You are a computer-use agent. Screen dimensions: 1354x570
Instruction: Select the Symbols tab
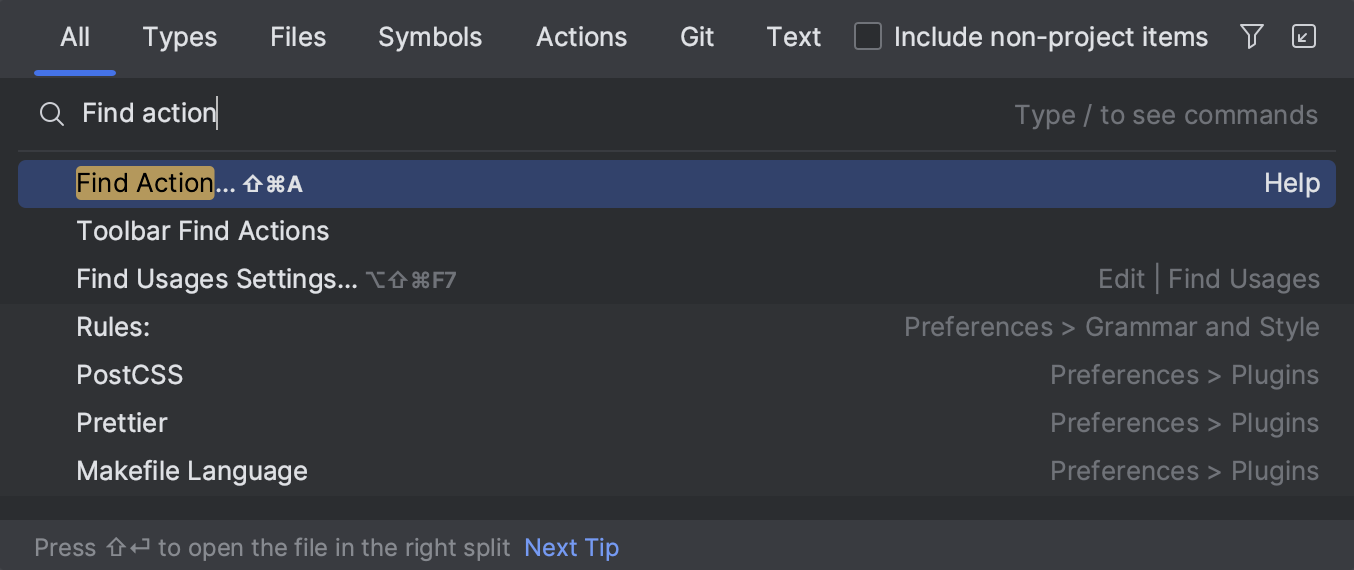430,38
